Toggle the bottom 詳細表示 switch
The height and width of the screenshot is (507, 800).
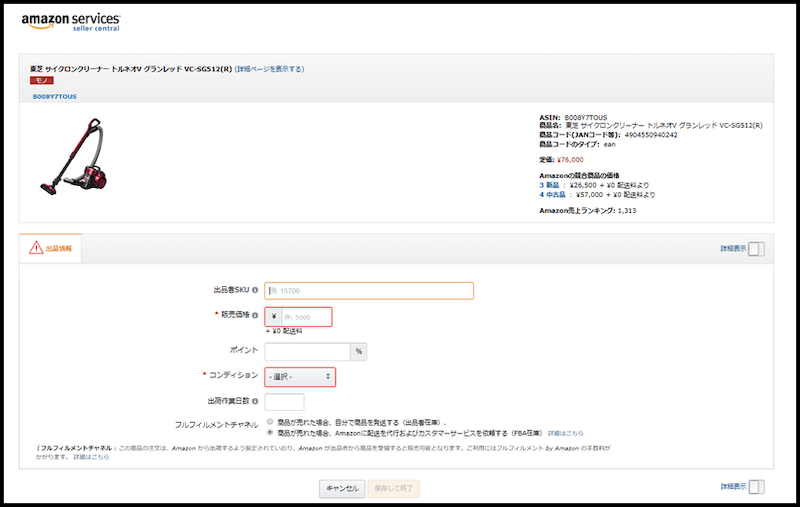pyautogui.click(x=756, y=487)
